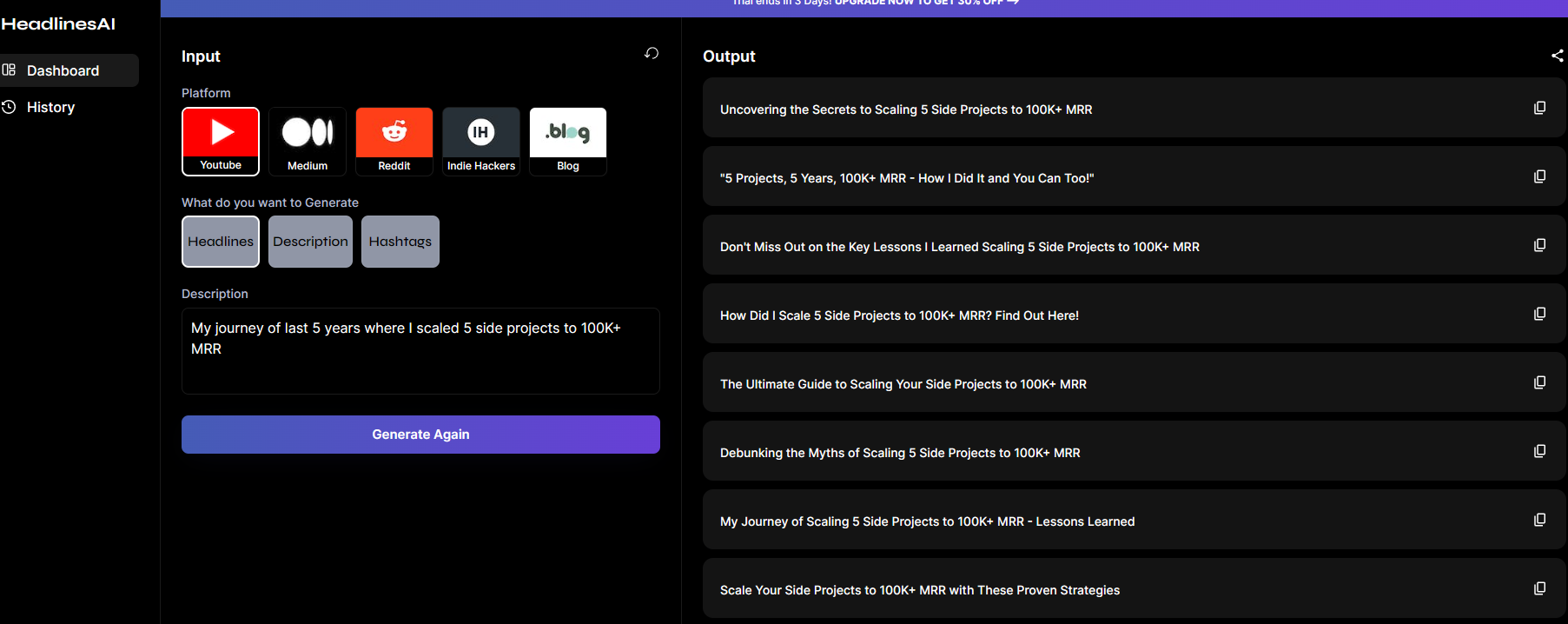
Task: Click the reset input icon
Action: coord(652,54)
